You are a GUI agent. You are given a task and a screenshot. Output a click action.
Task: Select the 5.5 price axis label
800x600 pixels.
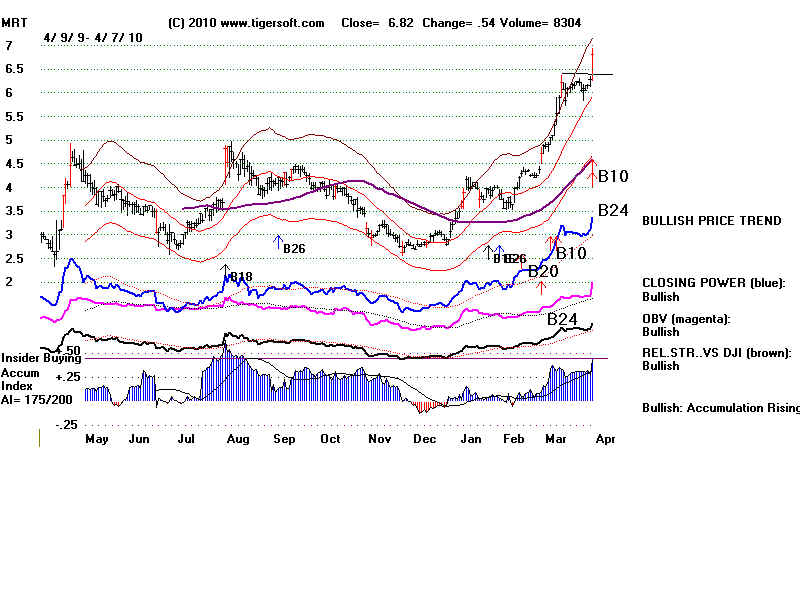(x=14, y=117)
